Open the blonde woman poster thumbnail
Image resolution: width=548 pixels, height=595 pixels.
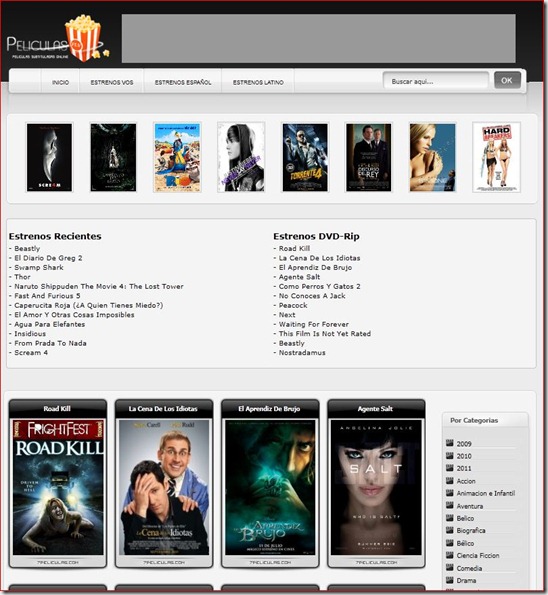pyautogui.click(x=432, y=157)
